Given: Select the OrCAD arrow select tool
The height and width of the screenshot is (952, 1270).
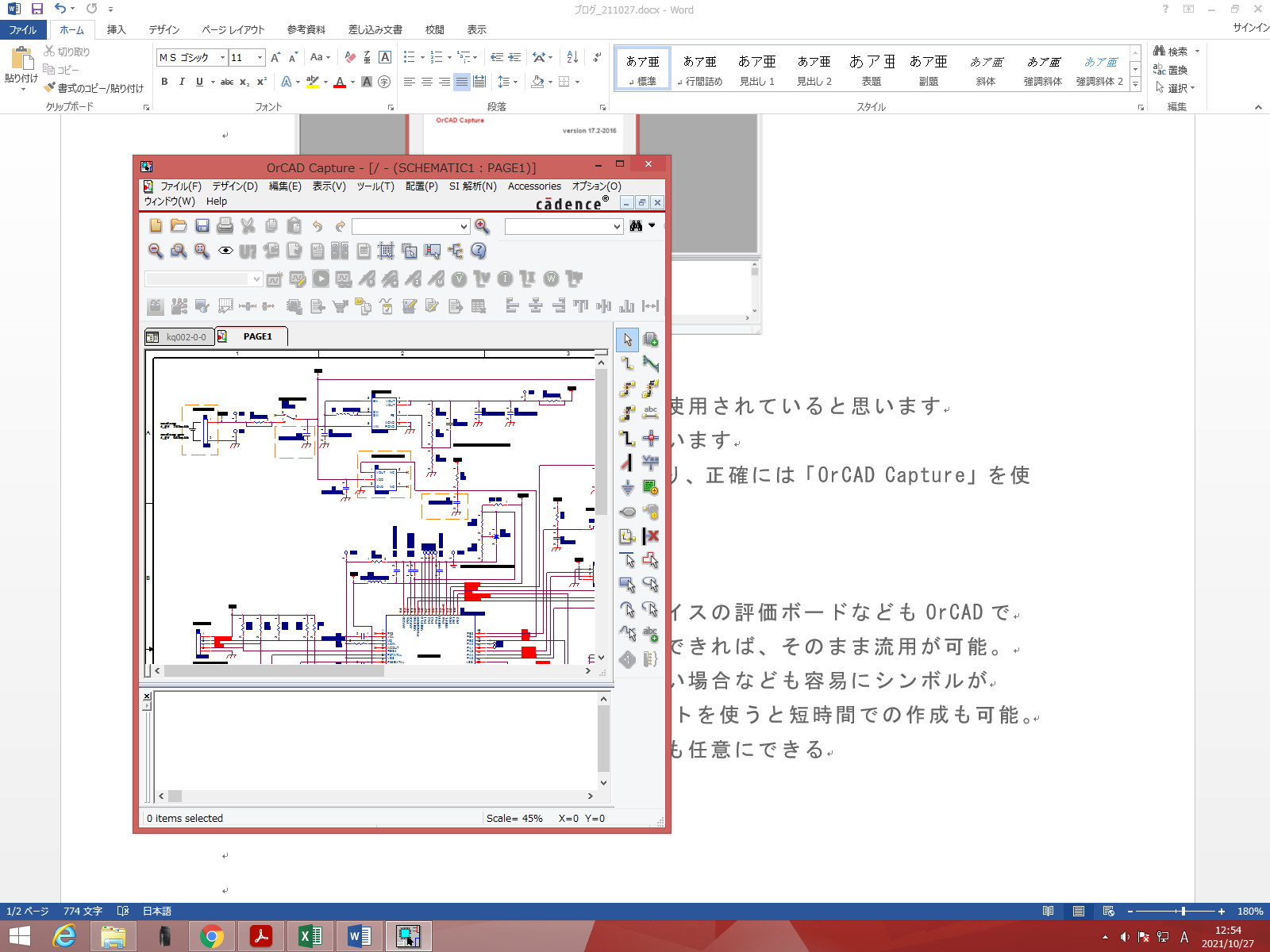Looking at the screenshot, I should (627, 340).
